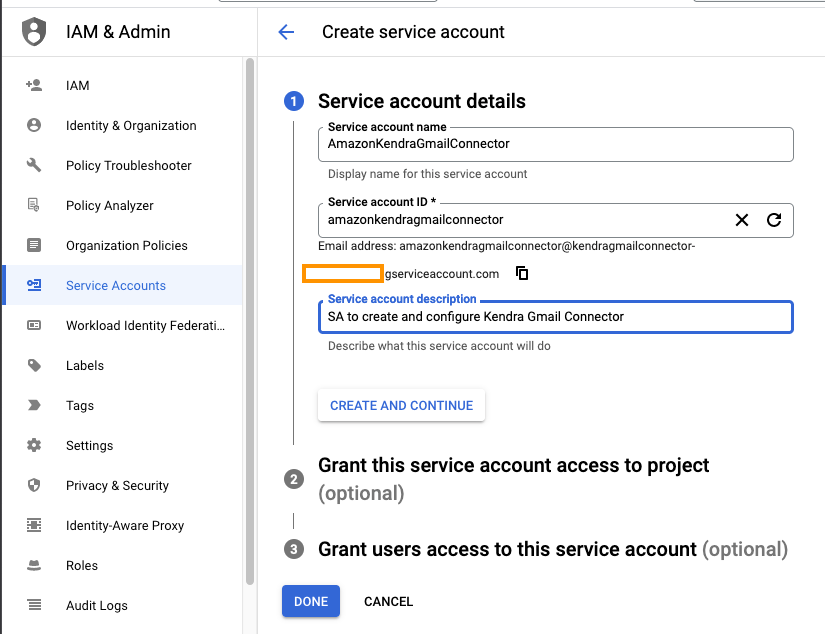Open Policy Analyzer menu item

[122, 205]
